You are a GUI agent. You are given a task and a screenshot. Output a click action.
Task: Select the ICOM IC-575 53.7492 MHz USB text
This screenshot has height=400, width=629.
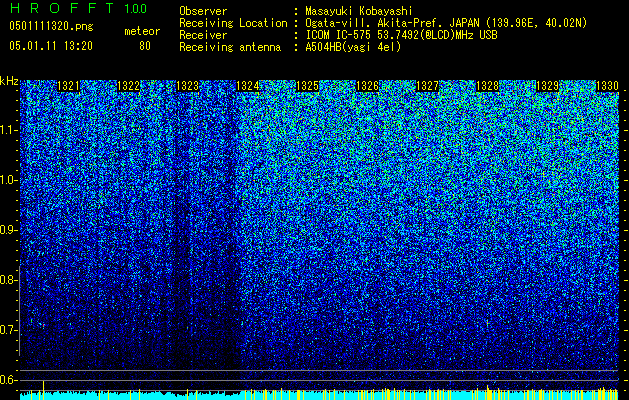tap(401, 35)
